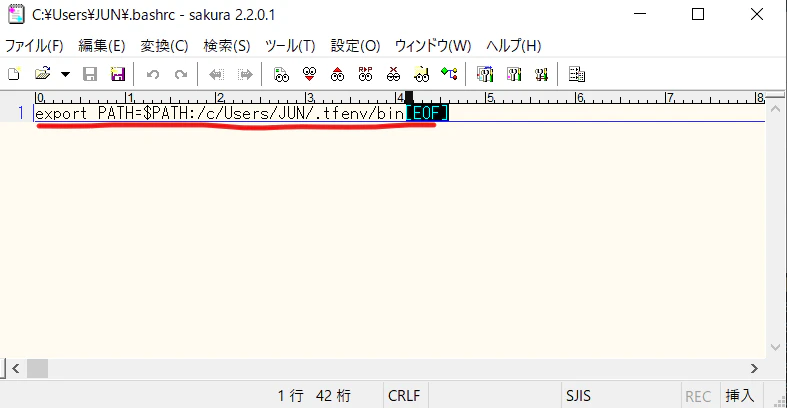Click the SJIS encoding status entry

coord(578,396)
